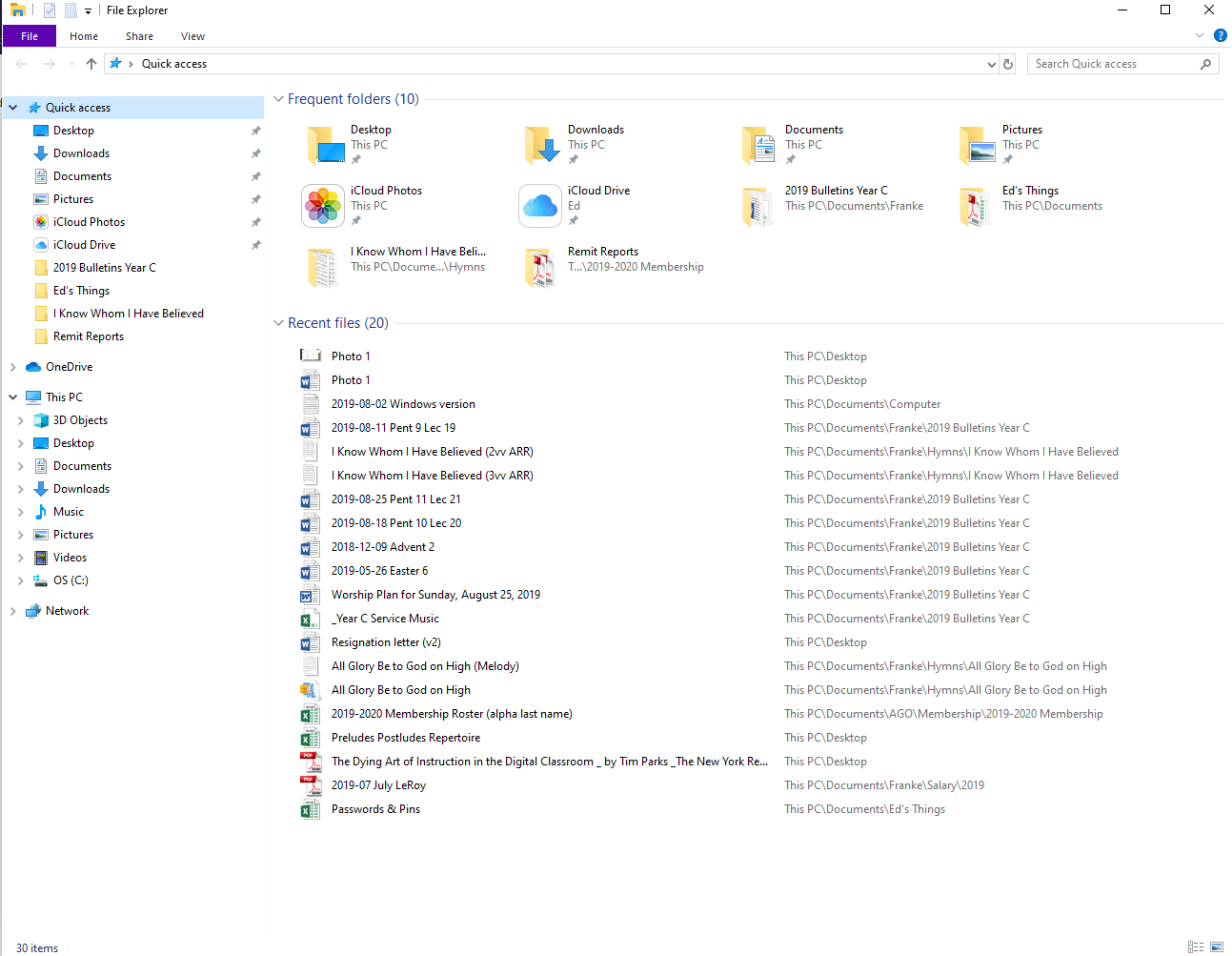Click the New folder quick access toolbar icon
The image size is (1232, 956).
point(71,10)
